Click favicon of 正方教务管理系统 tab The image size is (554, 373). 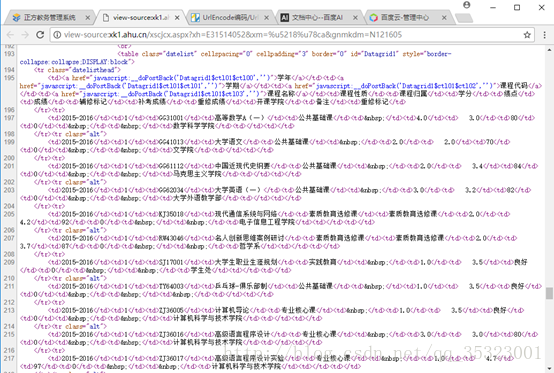pyautogui.click(x=16, y=18)
